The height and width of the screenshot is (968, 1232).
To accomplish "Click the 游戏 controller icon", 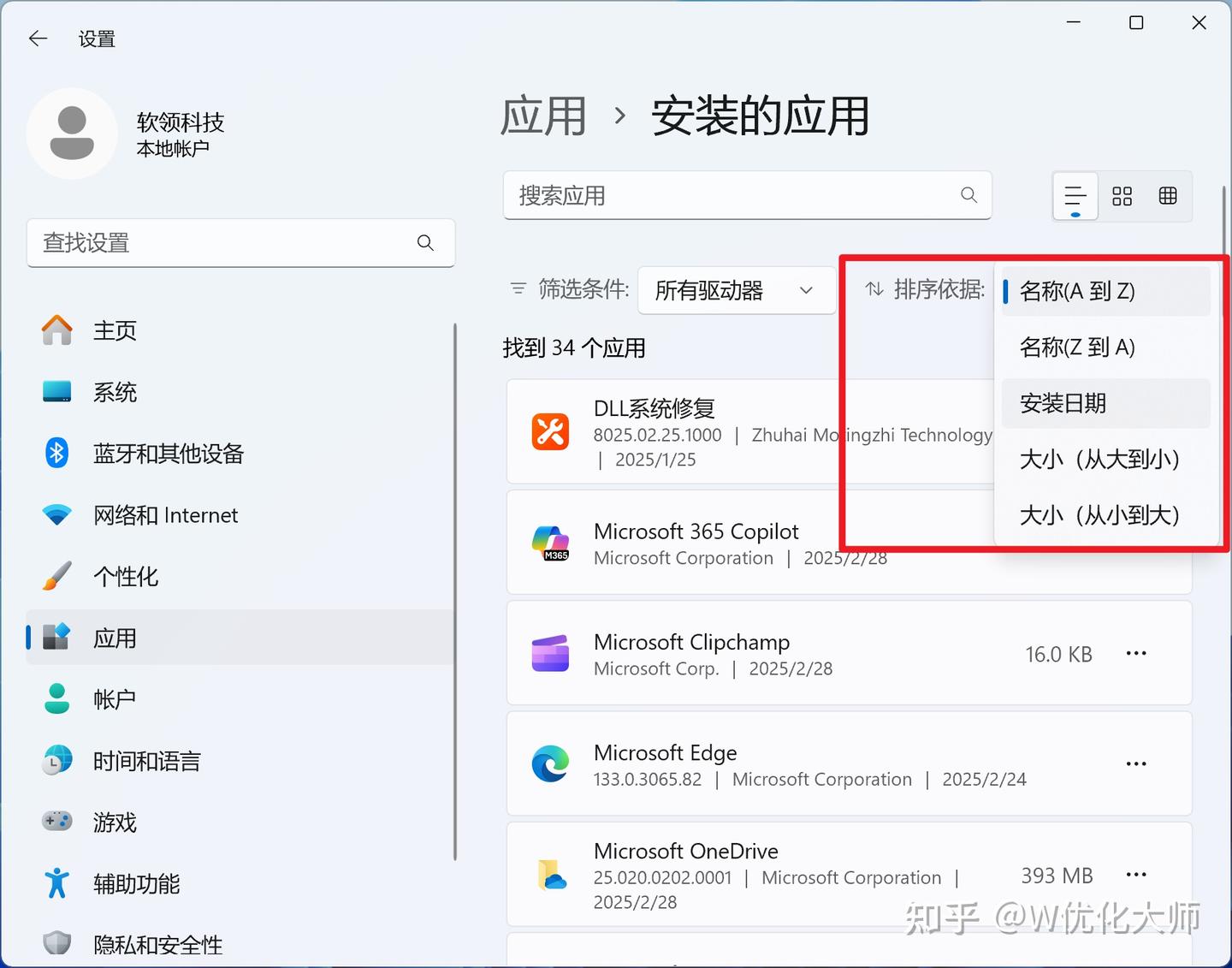I will 57,822.
